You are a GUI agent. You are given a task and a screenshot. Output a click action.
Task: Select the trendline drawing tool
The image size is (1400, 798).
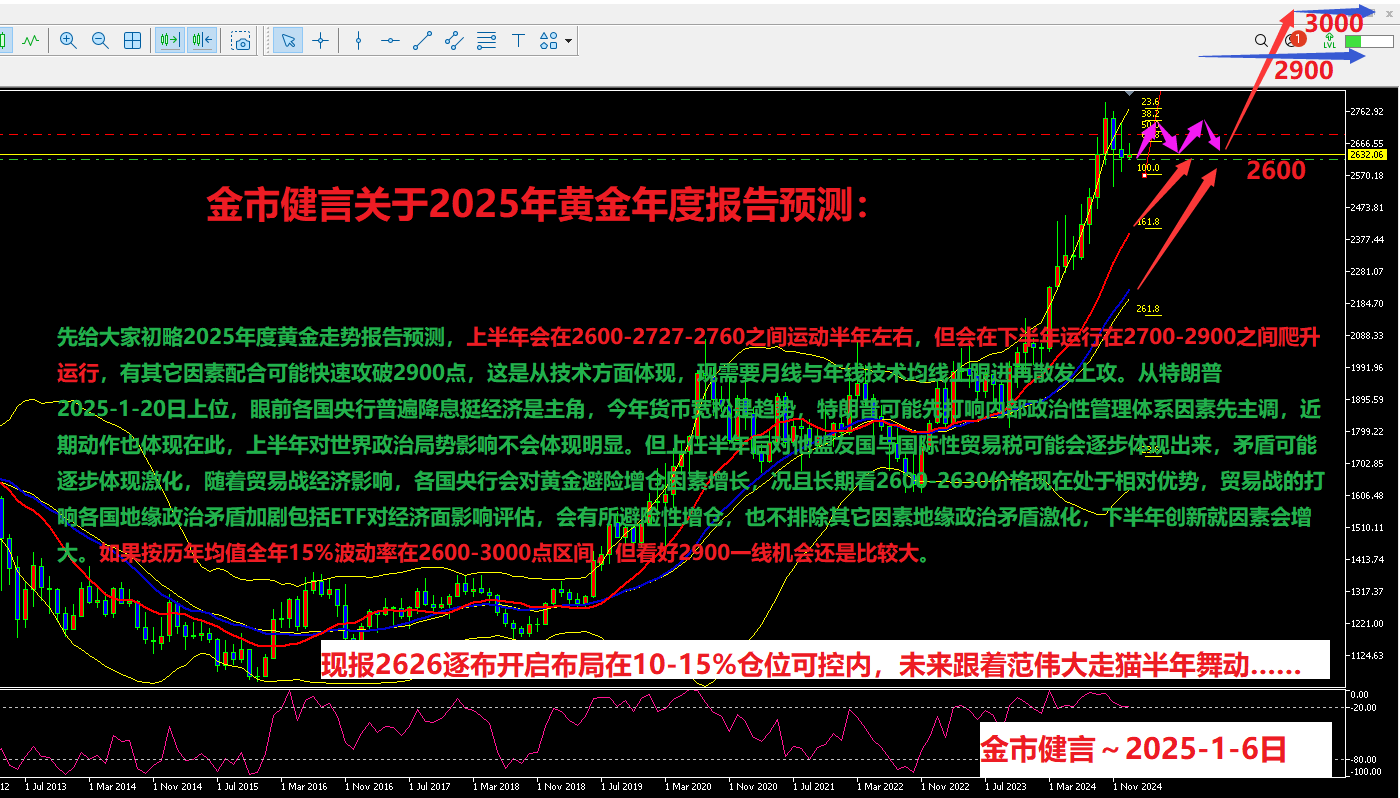pos(422,41)
